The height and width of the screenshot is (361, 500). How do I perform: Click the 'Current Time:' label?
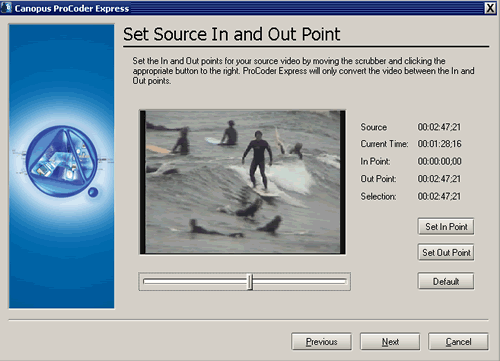[384, 144]
